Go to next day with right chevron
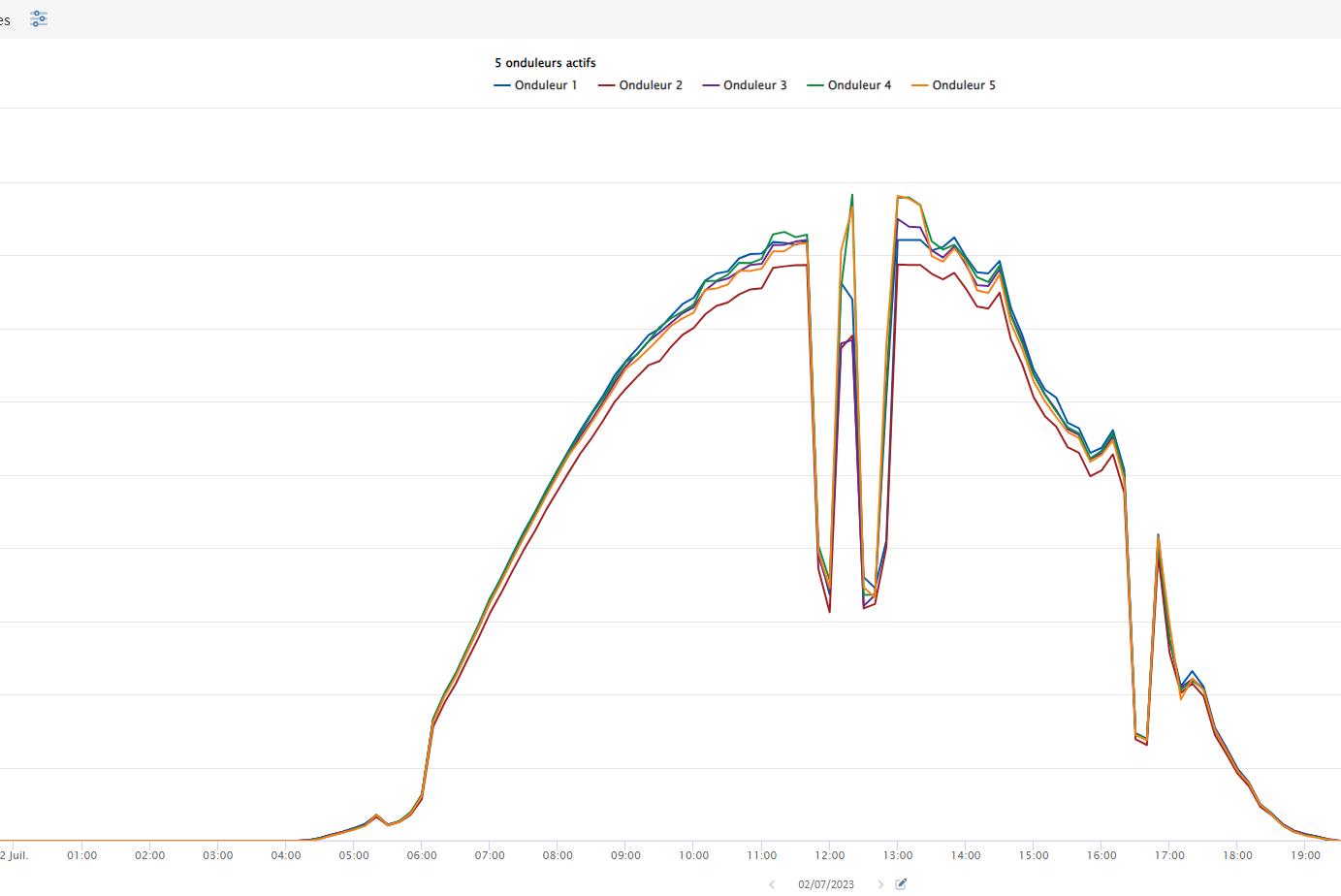The image size is (1341, 896). coord(880,884)
